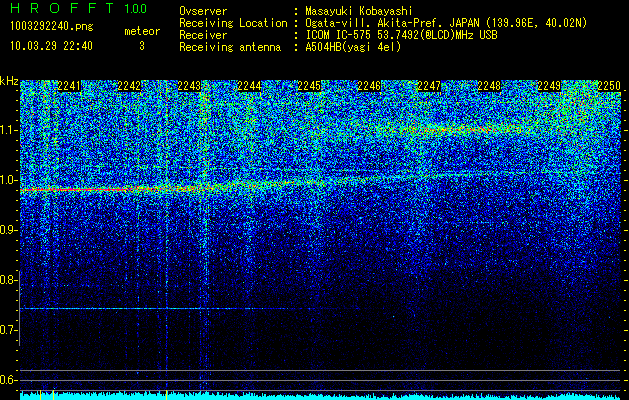The width and height of the screenshot is (629, 400).
Task: Click antenna A504HB(yagi 4el) text
Action: tap(353, 47)
